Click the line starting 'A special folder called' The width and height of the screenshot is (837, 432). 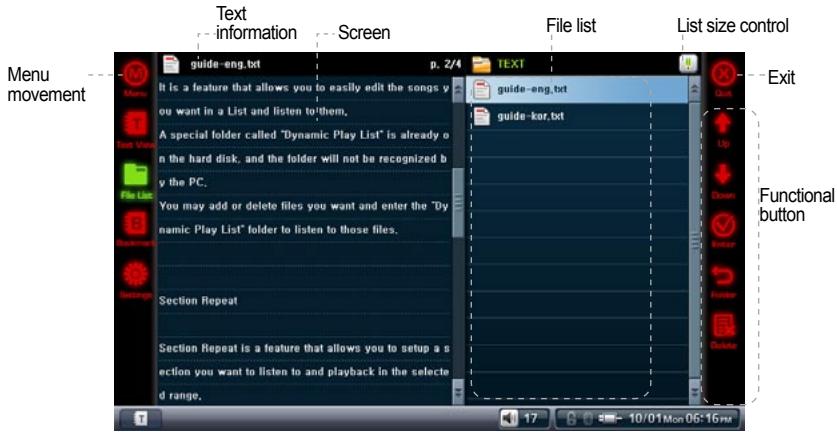click(304, 135)
